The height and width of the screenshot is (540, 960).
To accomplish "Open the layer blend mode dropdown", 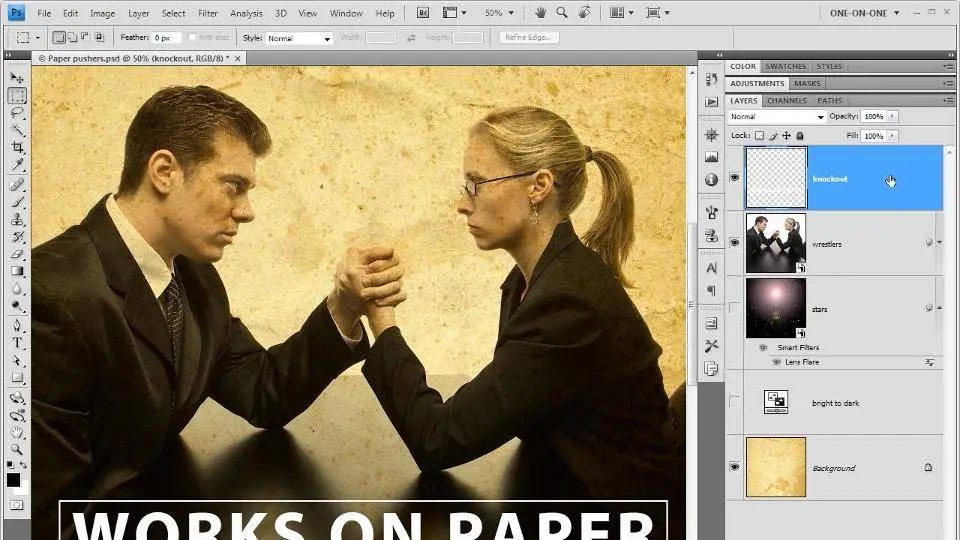I will point(778,117).
